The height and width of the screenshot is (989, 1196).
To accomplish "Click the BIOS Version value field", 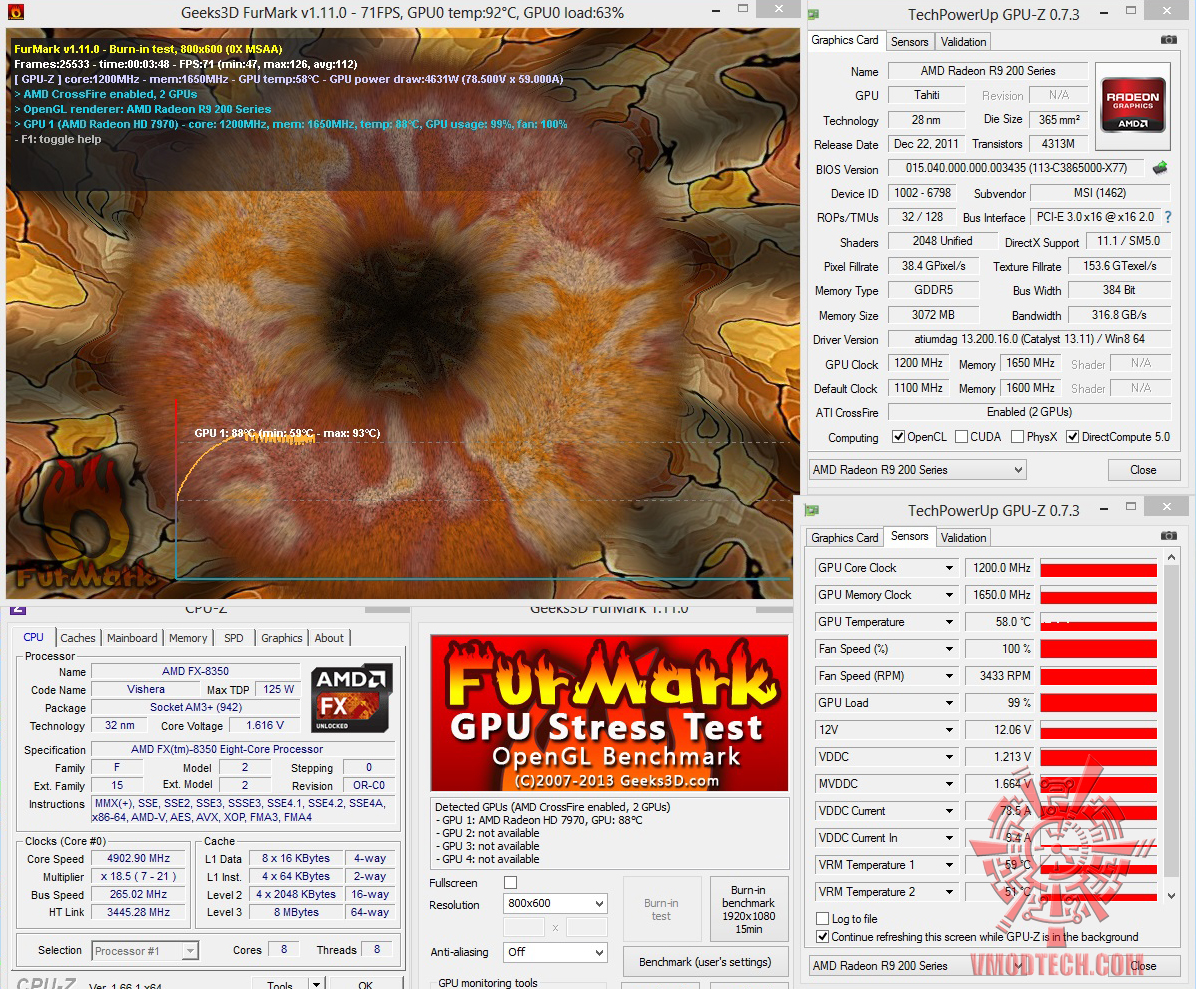I will [x=1016, y=168].
